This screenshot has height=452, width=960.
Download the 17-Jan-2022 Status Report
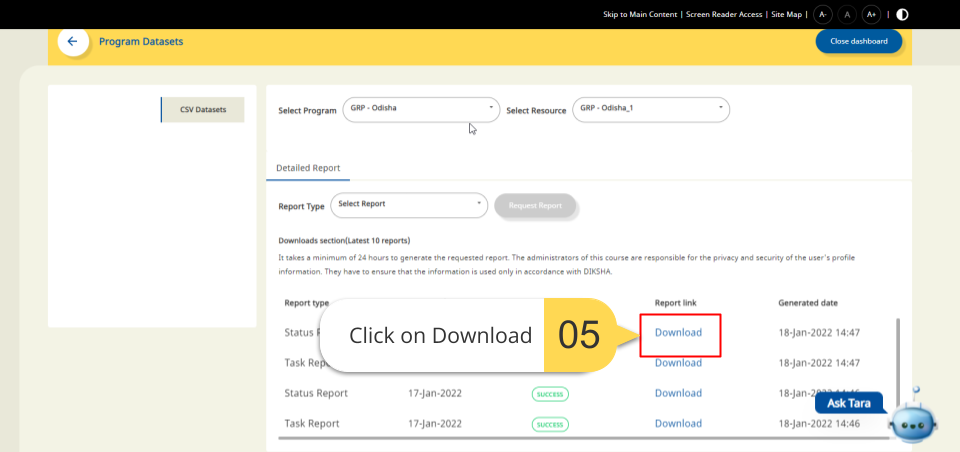click(x=678, y=393)
